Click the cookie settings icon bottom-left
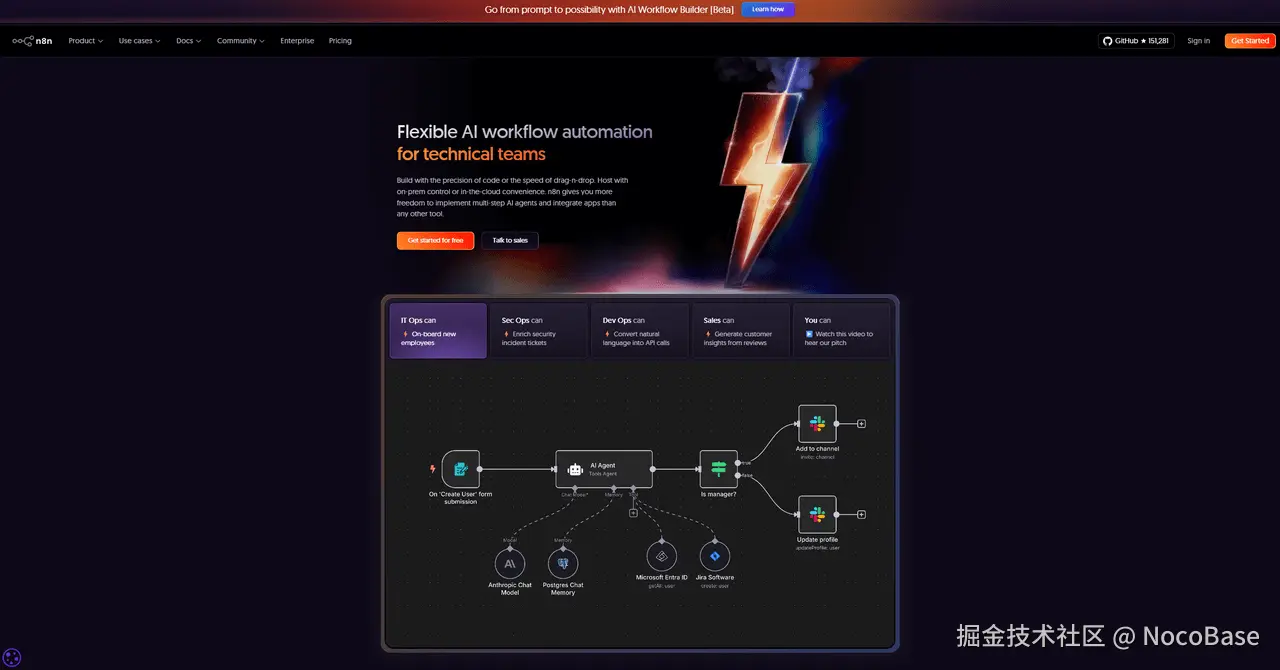This screenshot has width=1280, height=670. [x=12, y=657]
